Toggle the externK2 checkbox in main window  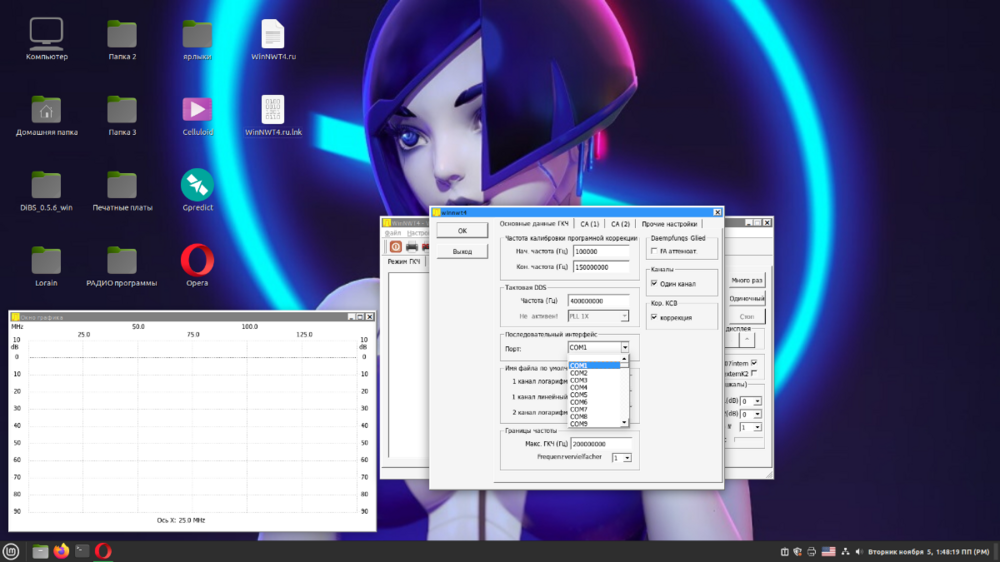coord(754,373)
